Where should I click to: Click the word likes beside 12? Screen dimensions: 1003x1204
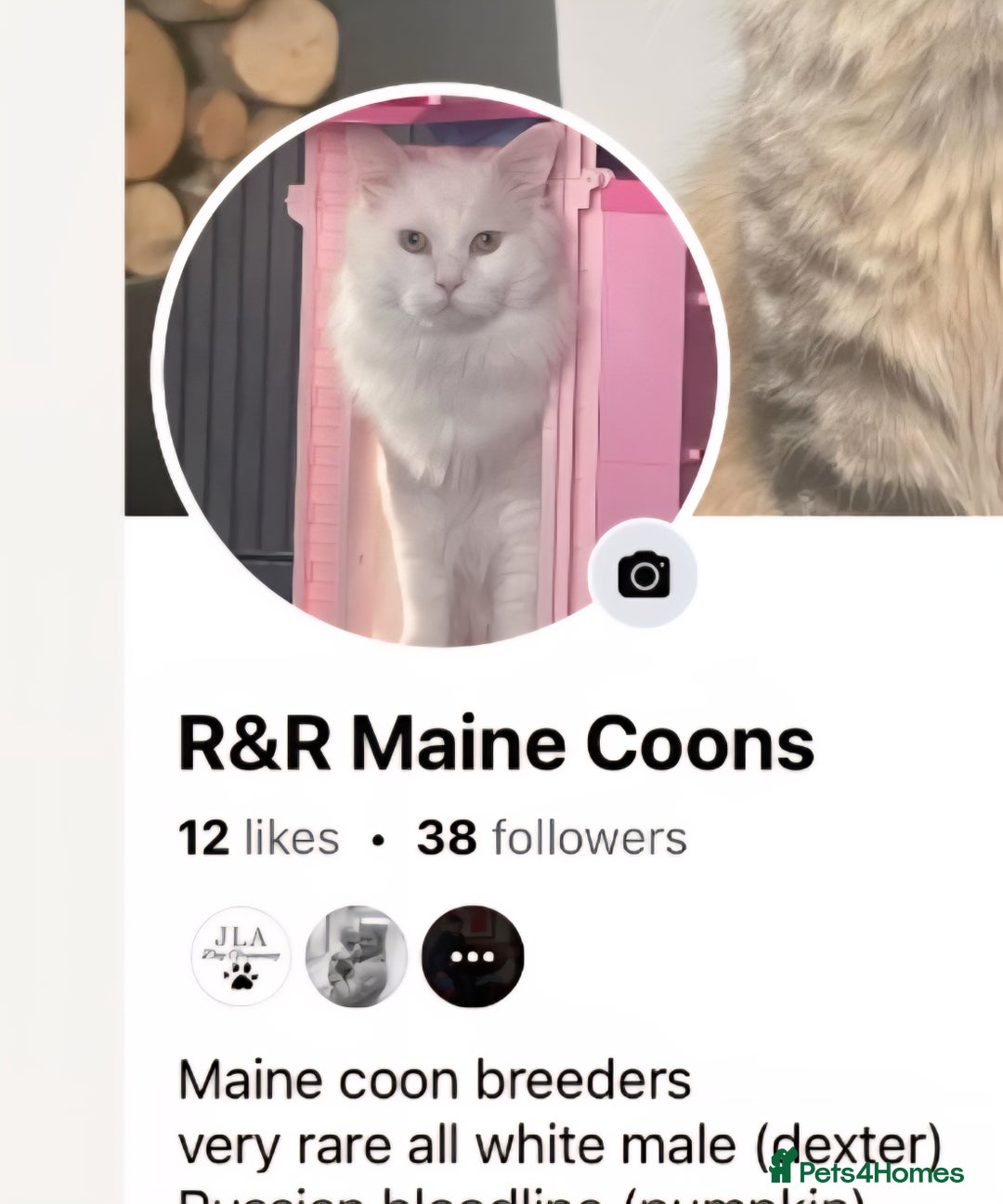tap(292, 838)
